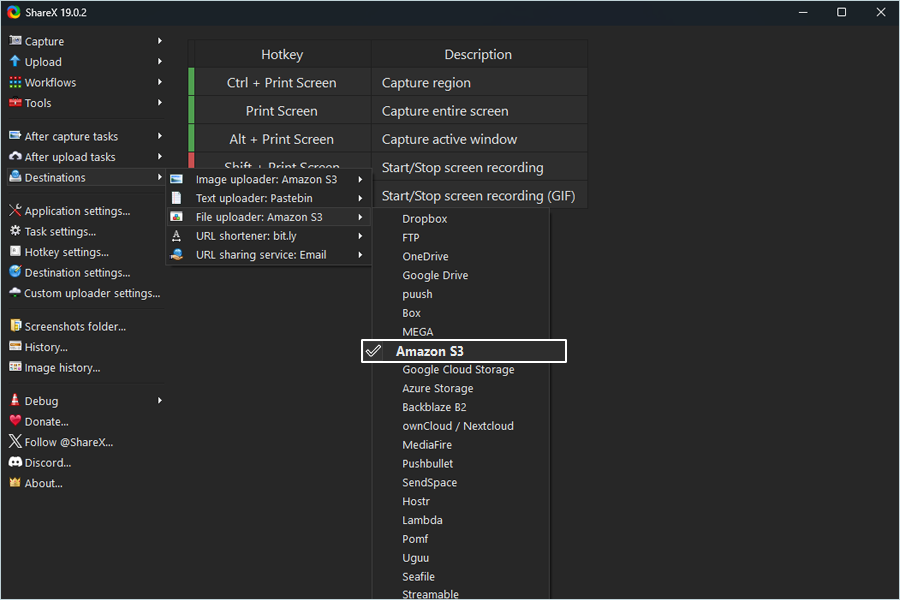Click the Tools toolbox icon
Screen dimensions: 900x600
pyautogui.click(x=15, y=103)
